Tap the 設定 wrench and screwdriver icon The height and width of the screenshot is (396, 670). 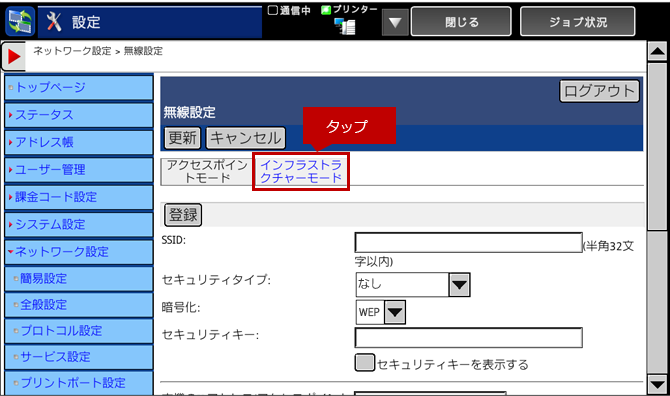(54, 21)
